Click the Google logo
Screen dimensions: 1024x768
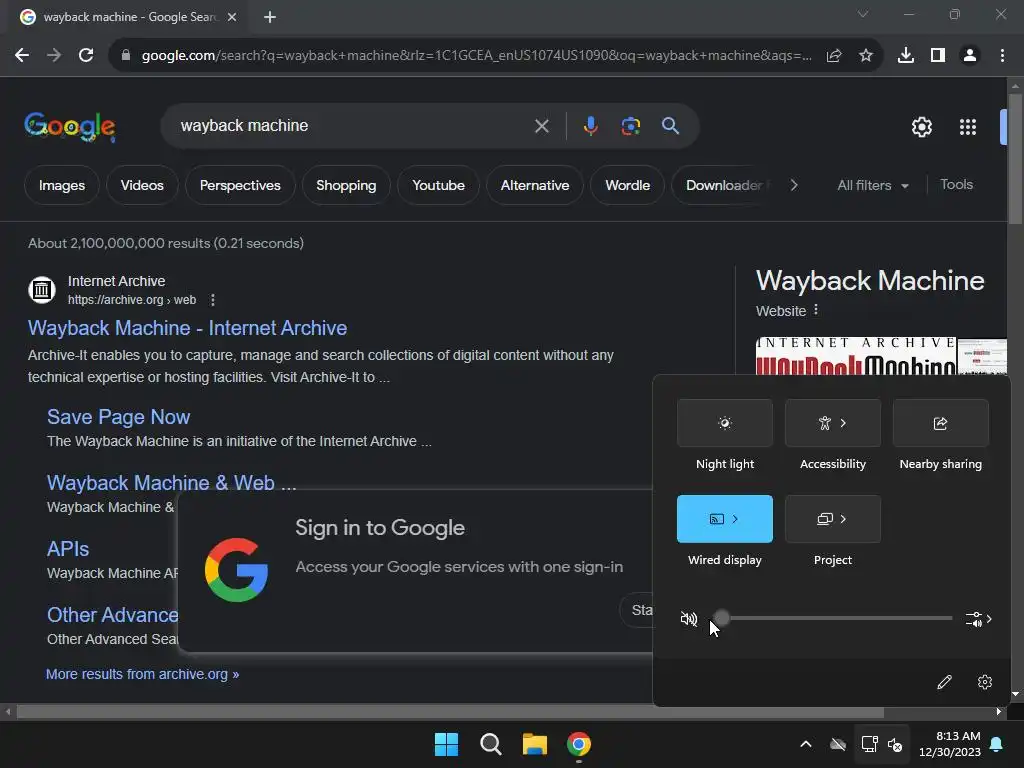click(70, 126)
